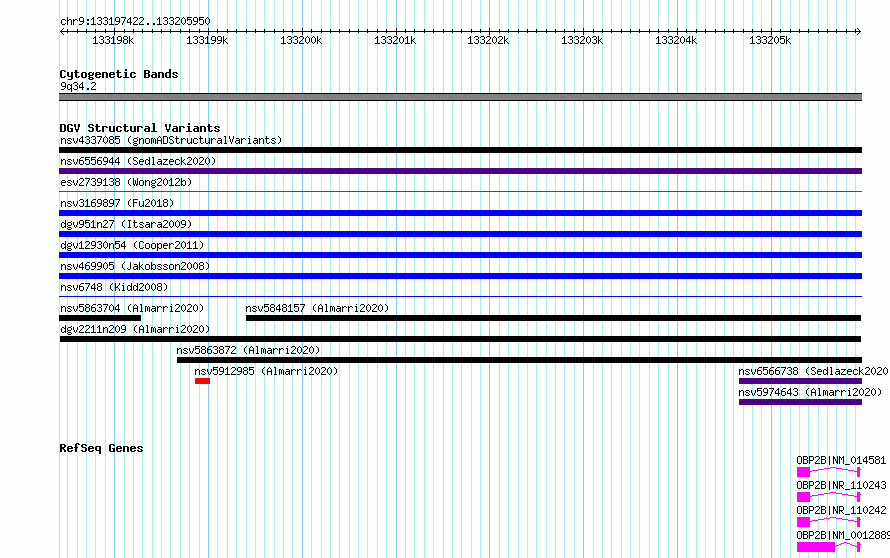Click the 133198k ruler tick label

click(x=113, y=40)
